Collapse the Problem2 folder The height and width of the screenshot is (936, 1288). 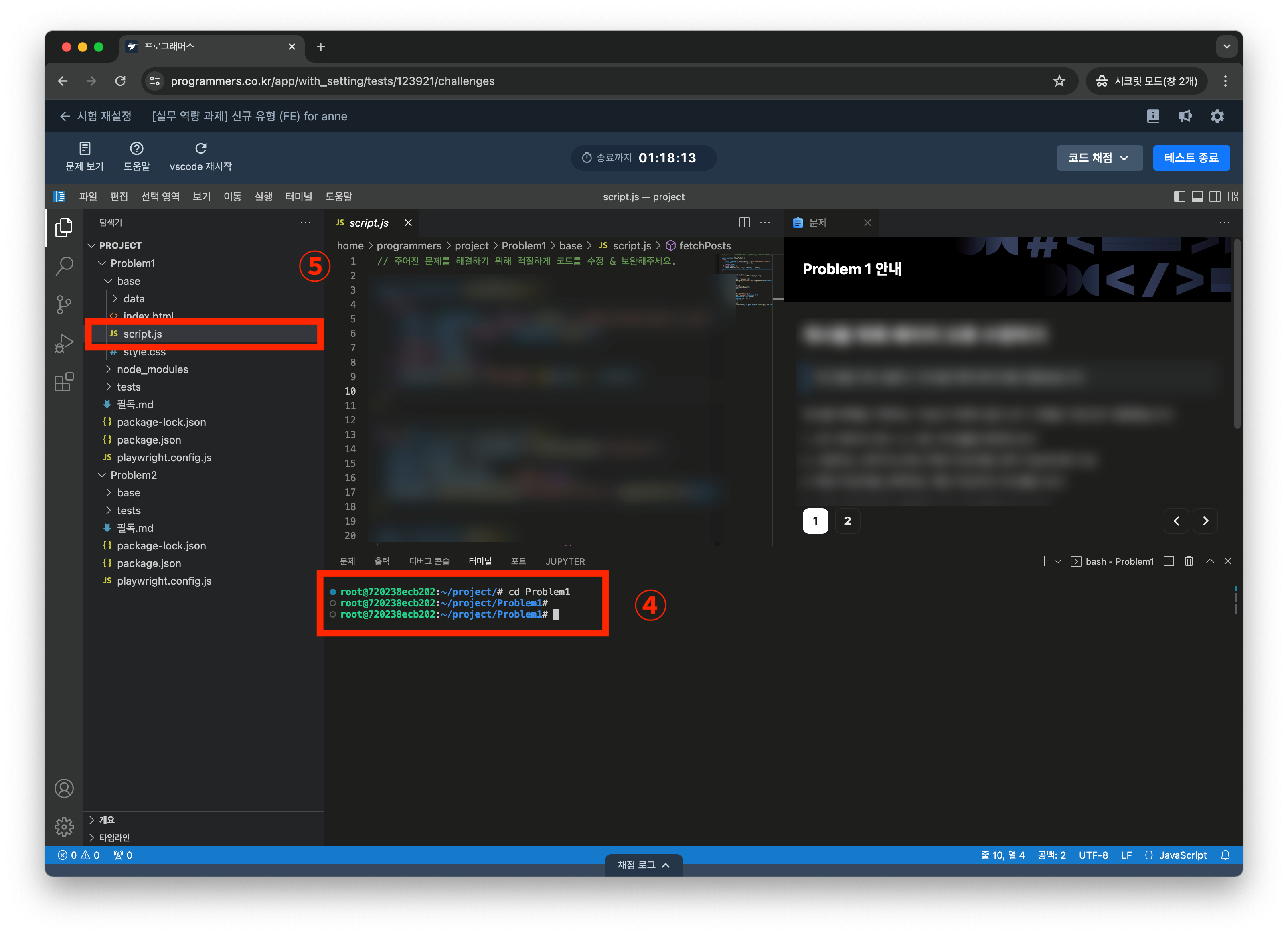coord(134,475)
